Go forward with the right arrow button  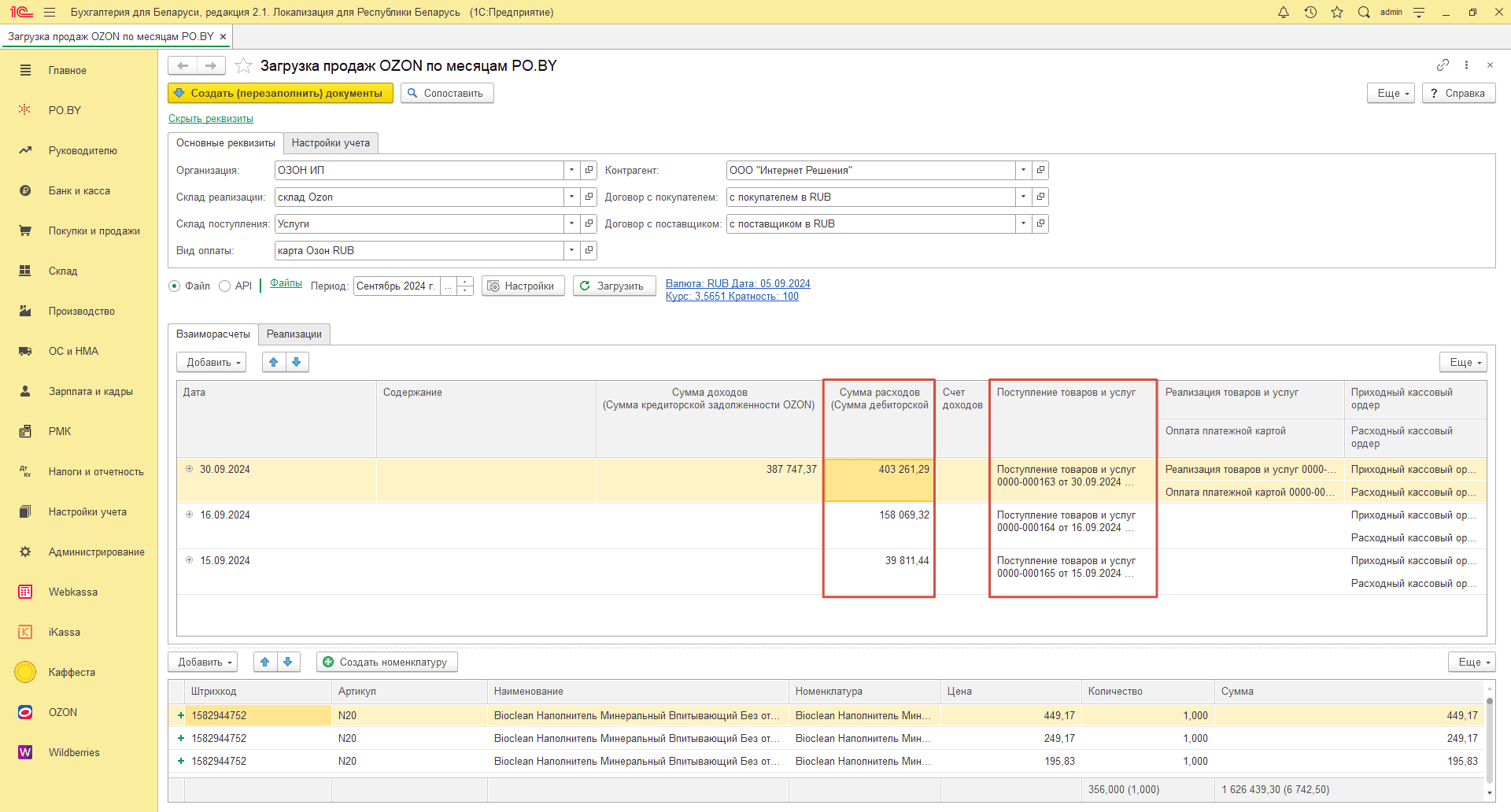tap(211, 65)
